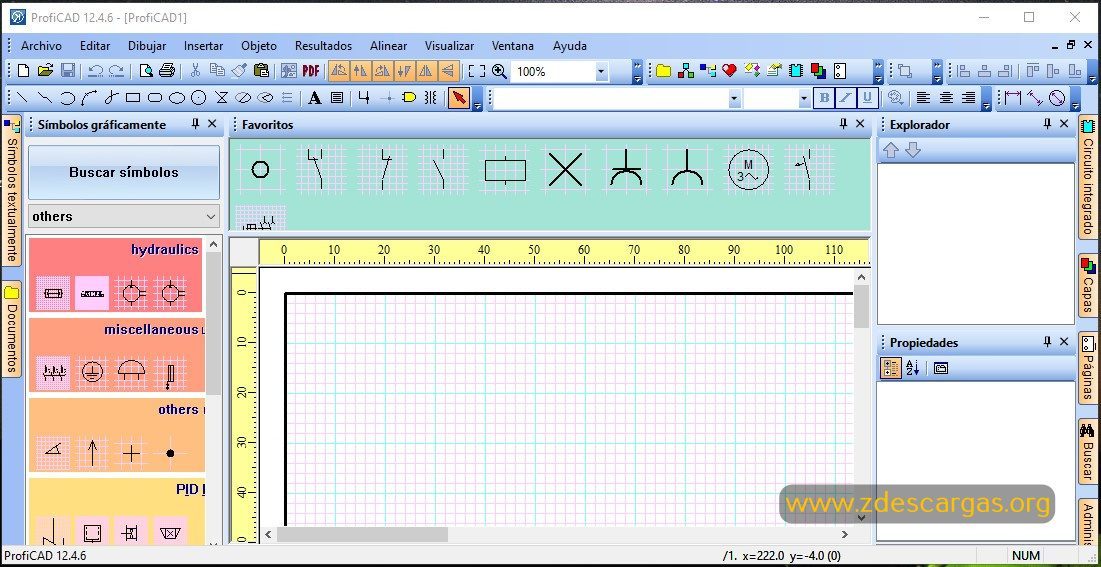
Task: Select the yellow cross-reference label tool
Action: (409, 98)
